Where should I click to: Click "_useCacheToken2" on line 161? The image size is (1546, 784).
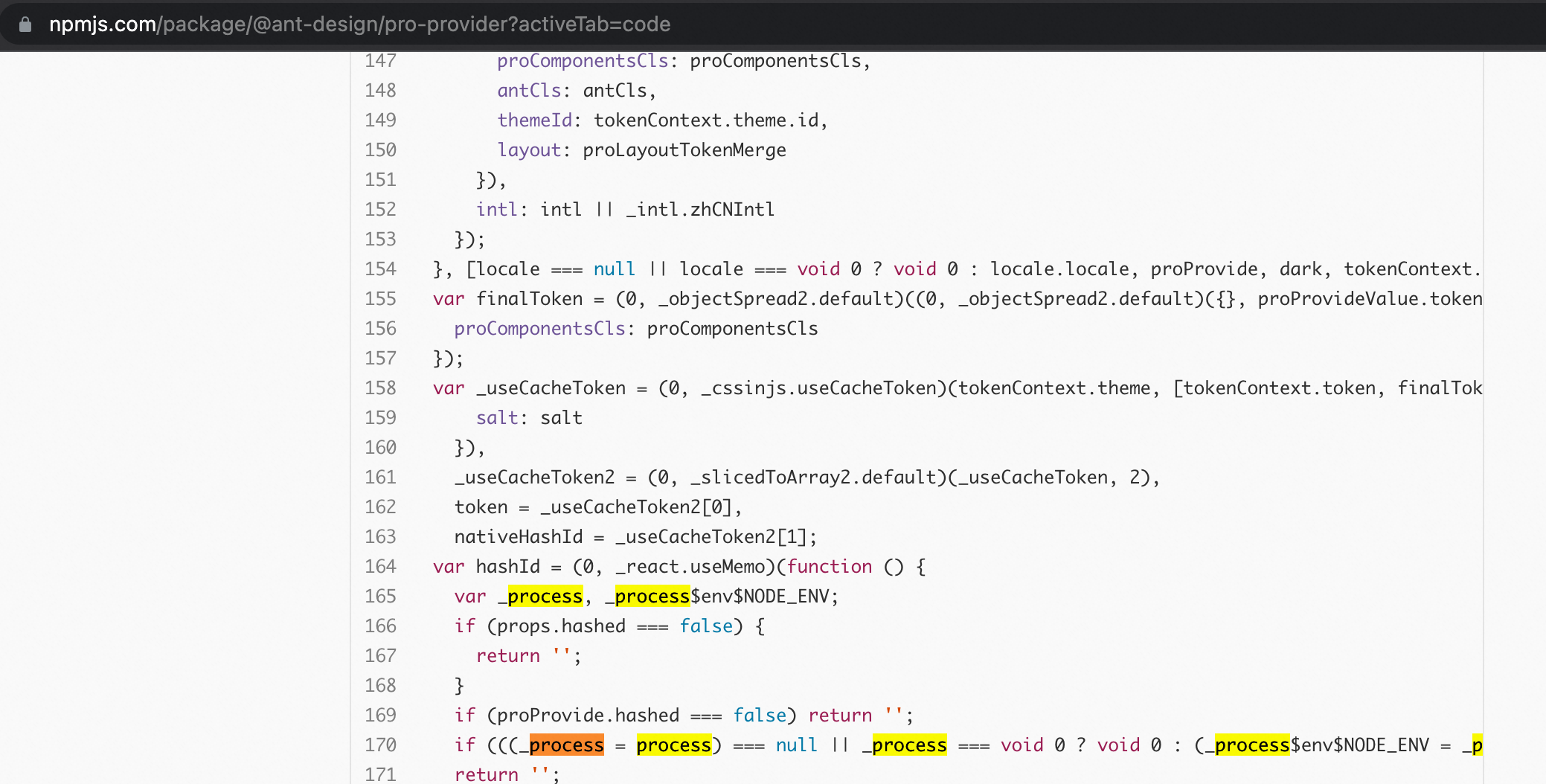pyautogui.click(x=533, y=477)
